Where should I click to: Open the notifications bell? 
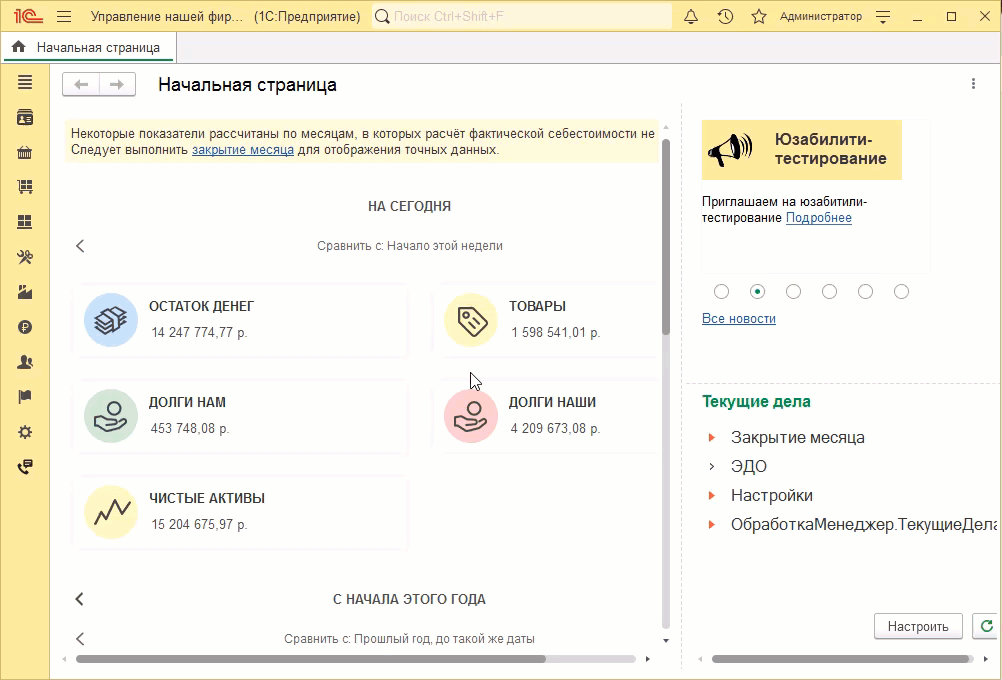(691, 17)
